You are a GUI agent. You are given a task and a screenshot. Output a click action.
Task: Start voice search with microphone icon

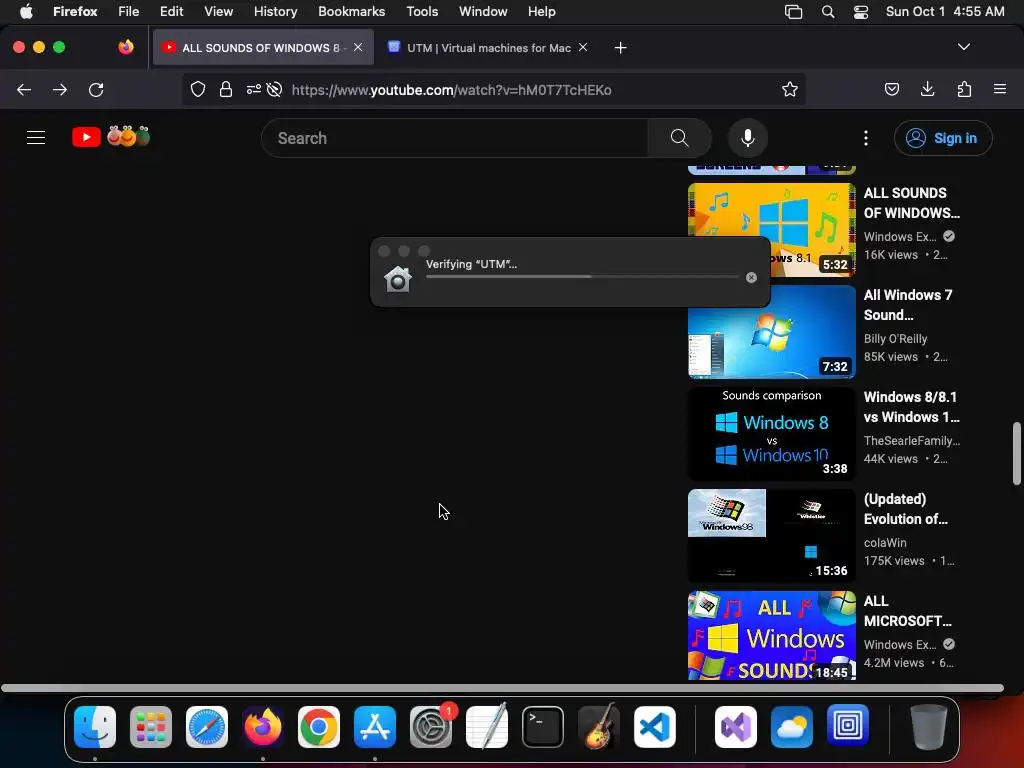click(748, 138)
